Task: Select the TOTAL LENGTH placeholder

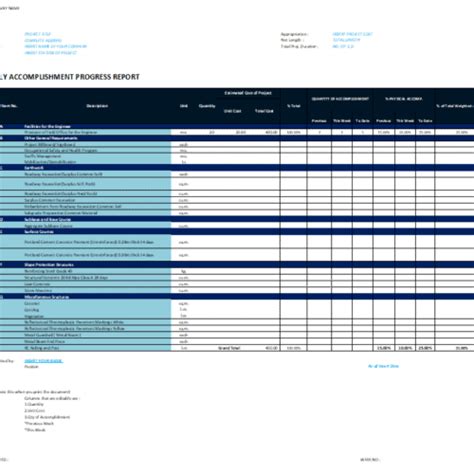Action: click(346, 40)
